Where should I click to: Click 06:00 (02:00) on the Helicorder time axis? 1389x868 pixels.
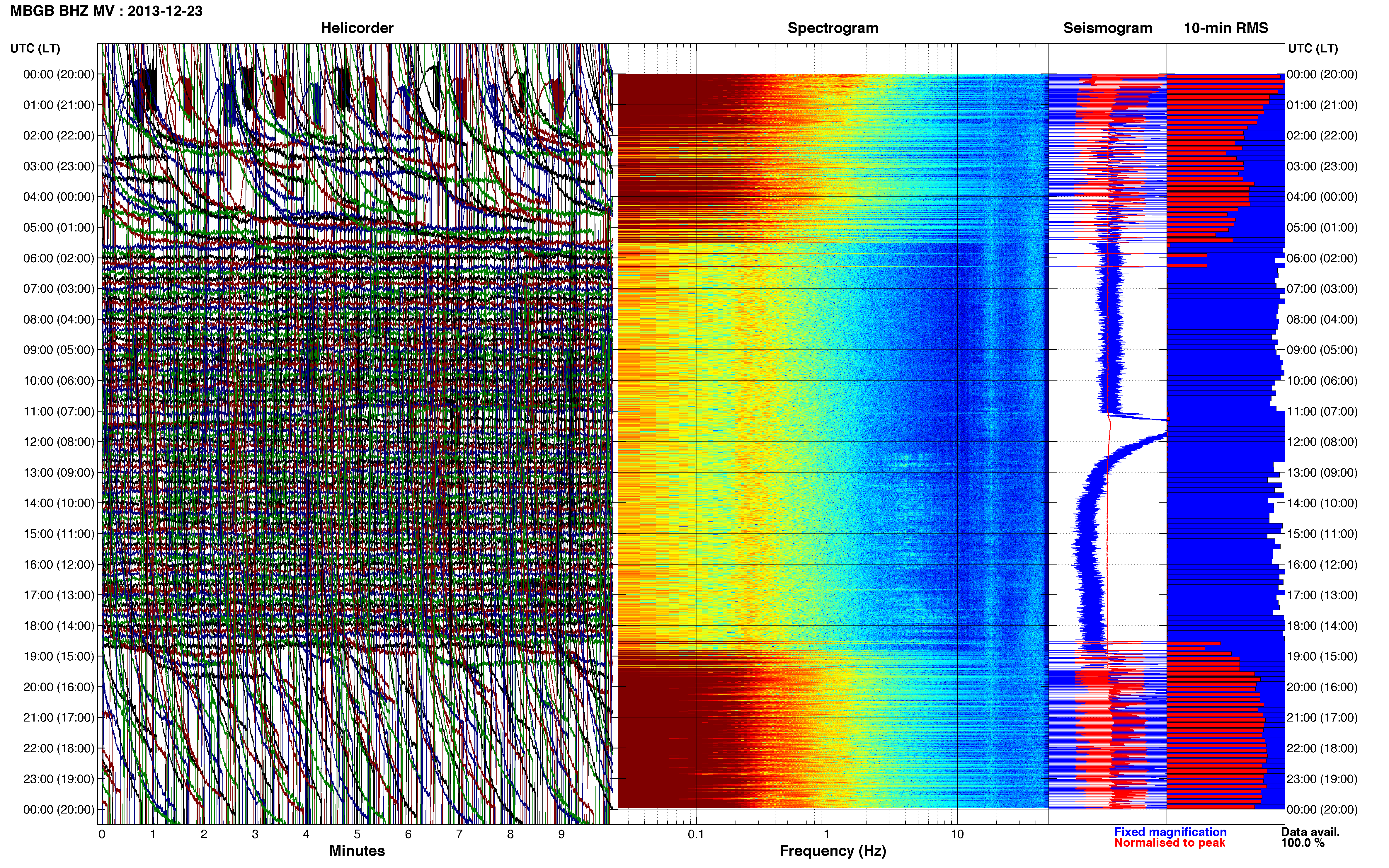[59, 258]
